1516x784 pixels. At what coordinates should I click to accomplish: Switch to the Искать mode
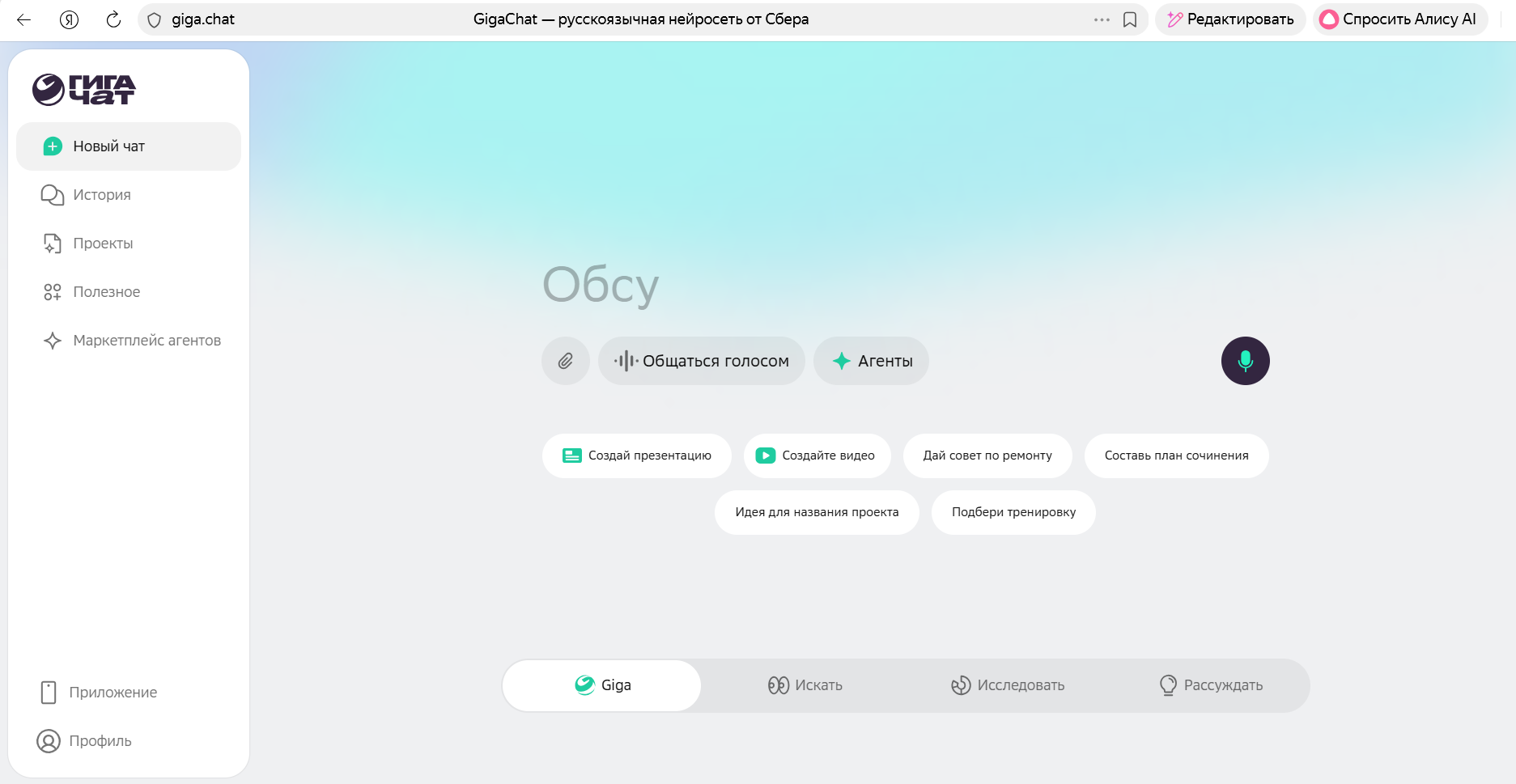[805, 685]
